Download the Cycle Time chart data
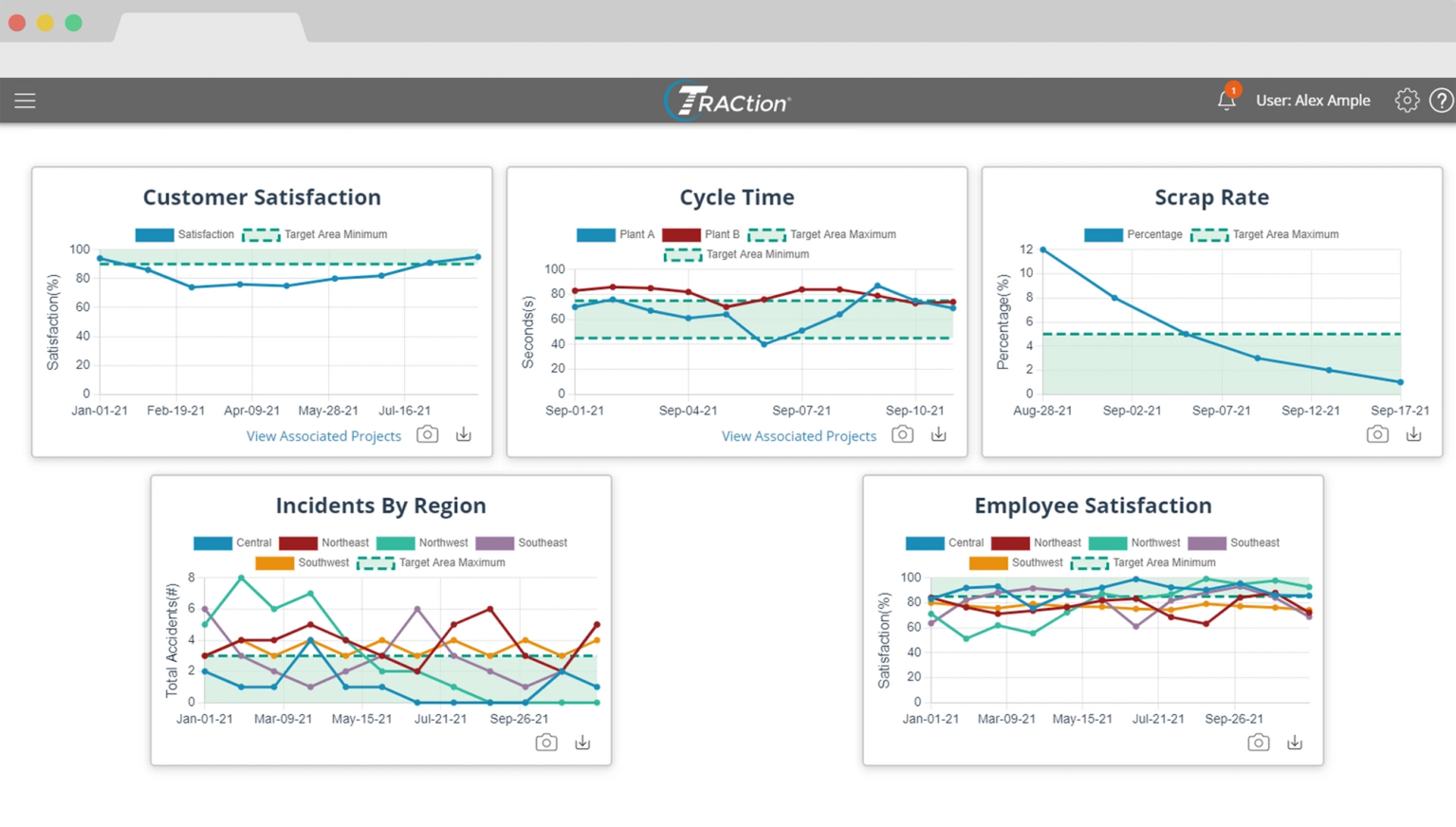This screenshot has height=827, width=1456. tap(938, 434)
